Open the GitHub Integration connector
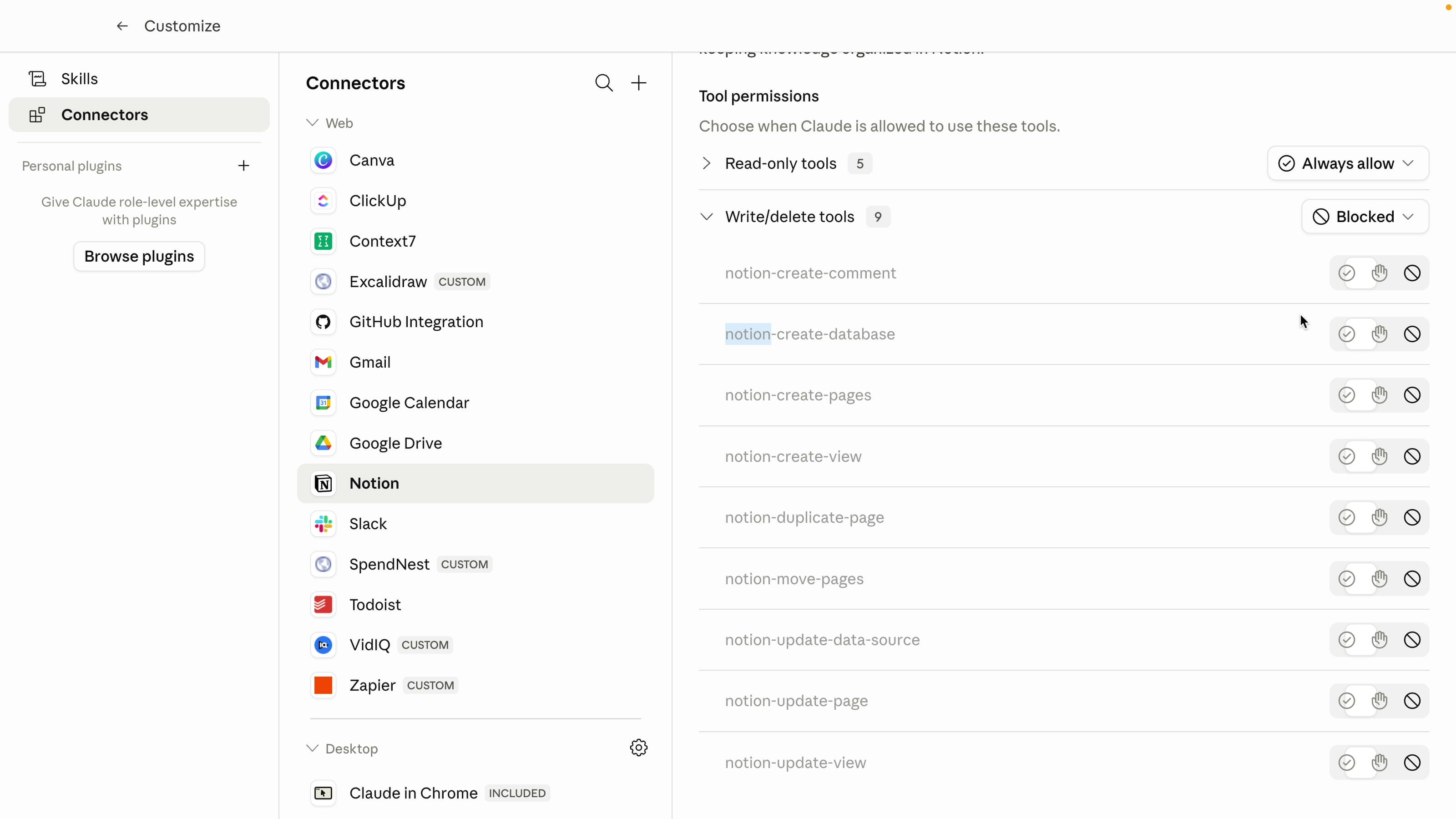The width and height of the screenshot is (1456, 819). click(x=475, y=322)
